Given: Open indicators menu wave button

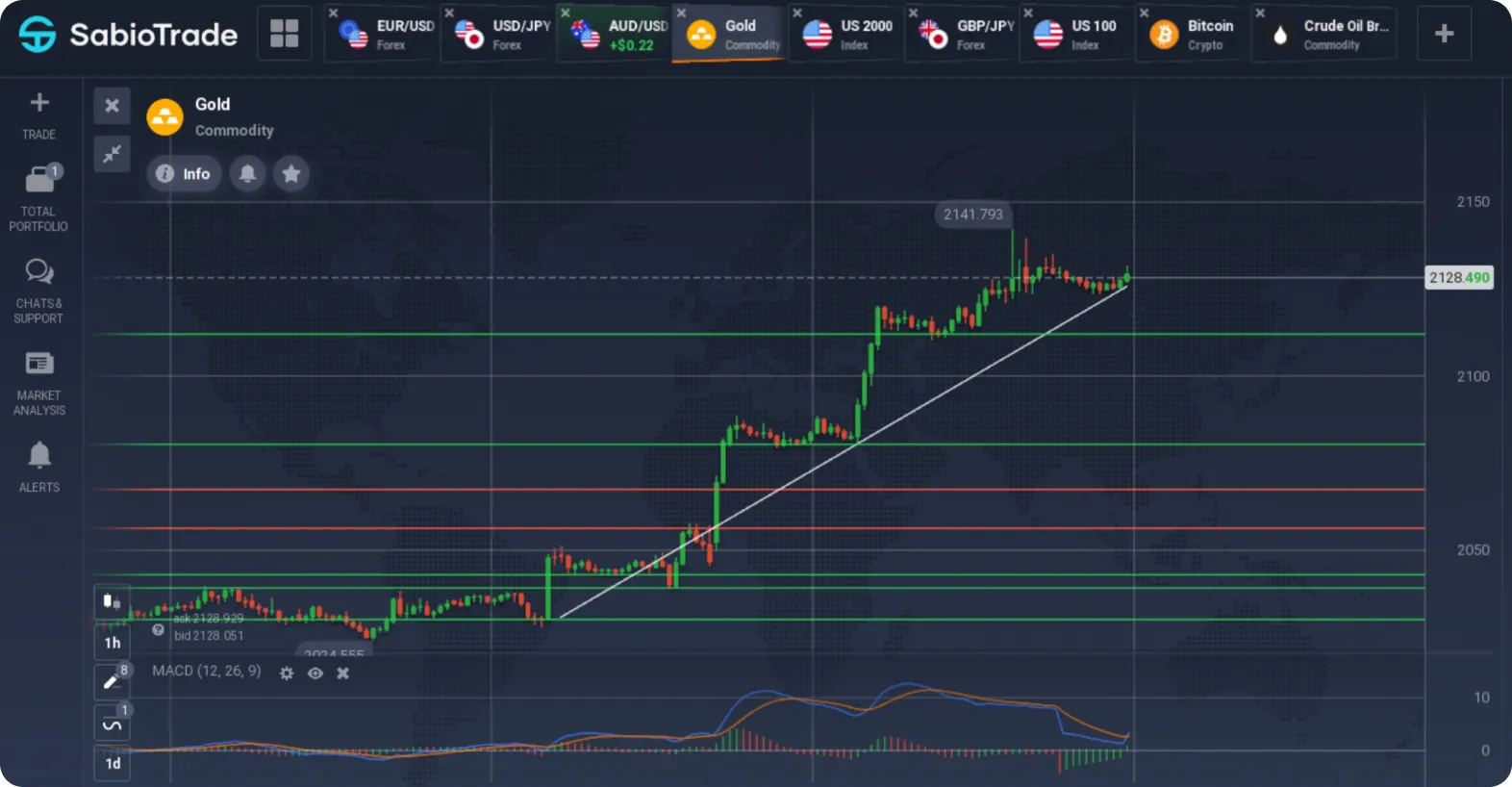Looking at the screenshot, I should pos(112,724).
